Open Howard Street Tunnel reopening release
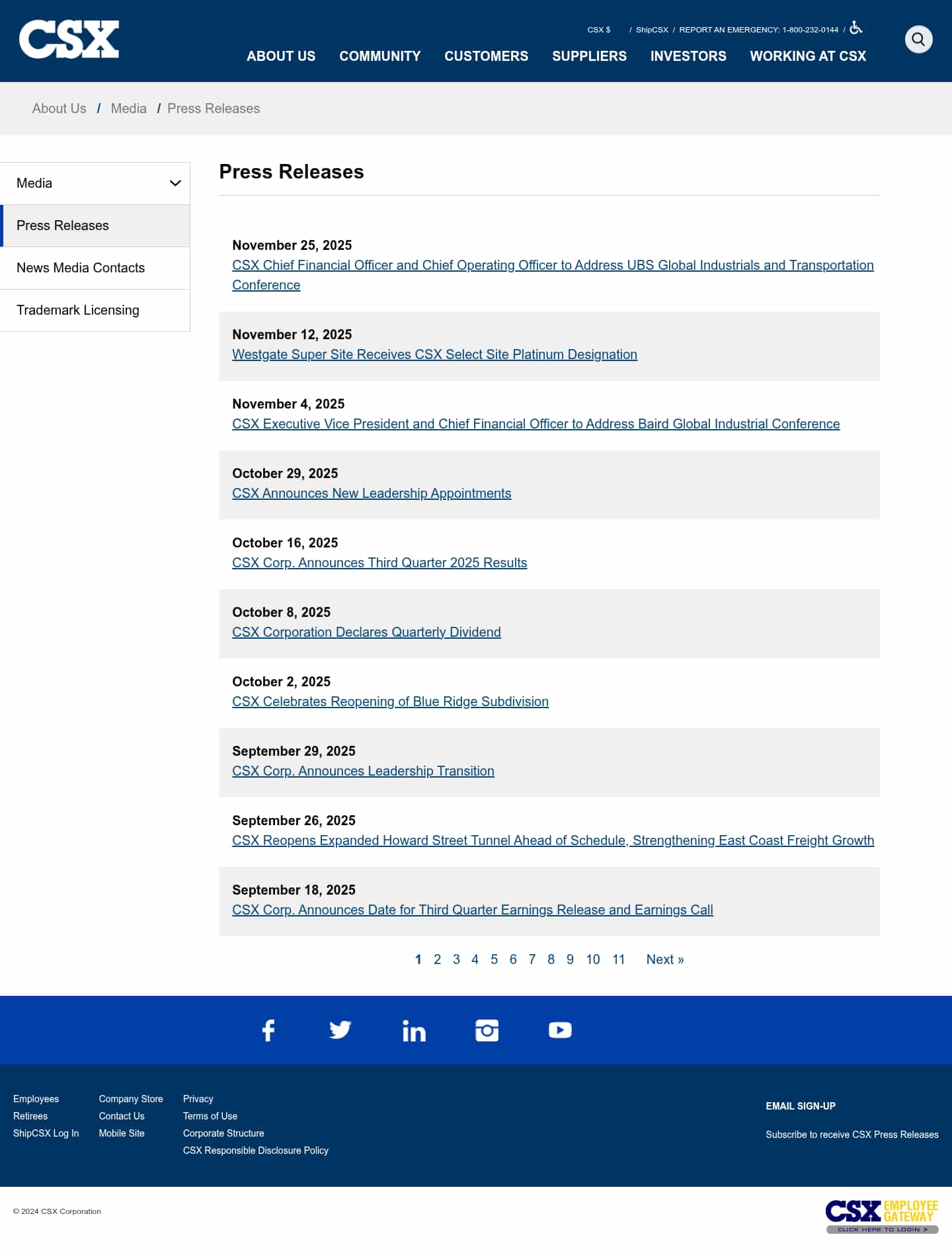Viewport: 952px width, 1253px height. [x=553, y=840]
